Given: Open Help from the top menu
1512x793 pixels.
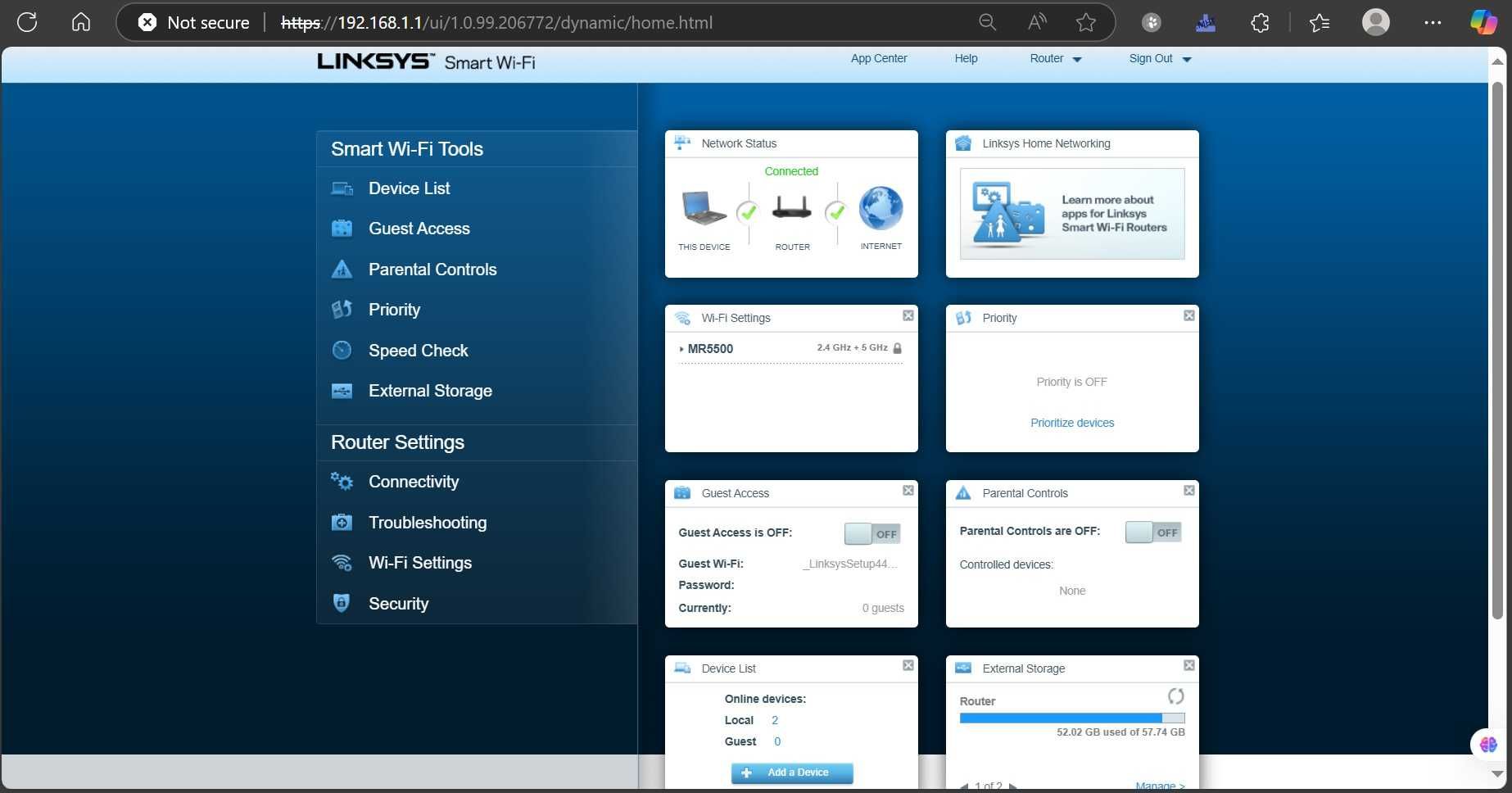Looking at the screenshot, I should [966, 59].
